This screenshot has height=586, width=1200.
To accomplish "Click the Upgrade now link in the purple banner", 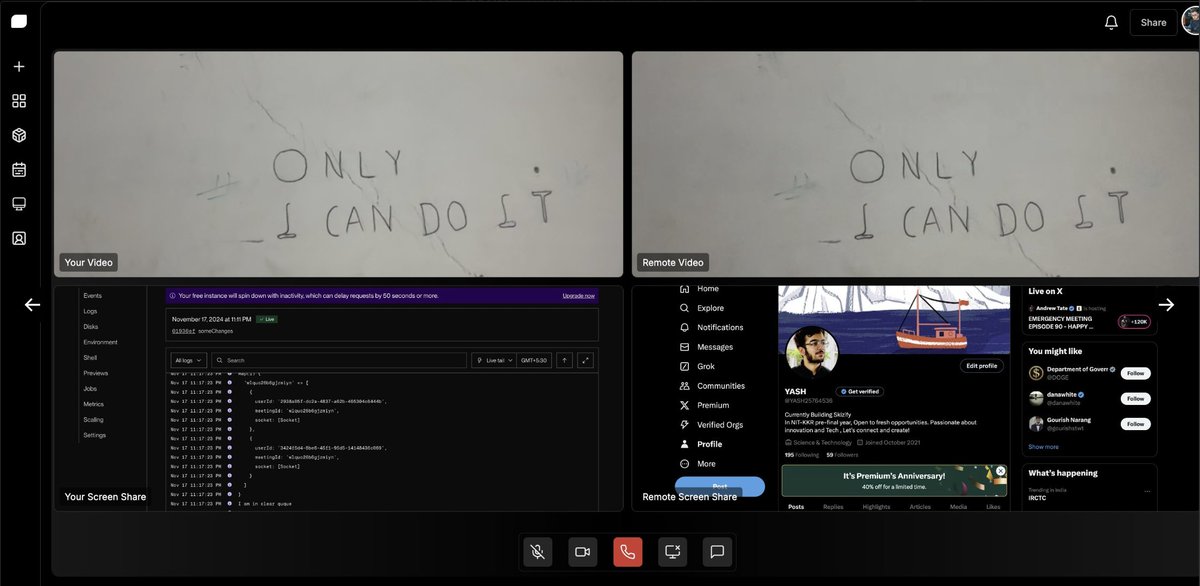I will pos(578,296).
